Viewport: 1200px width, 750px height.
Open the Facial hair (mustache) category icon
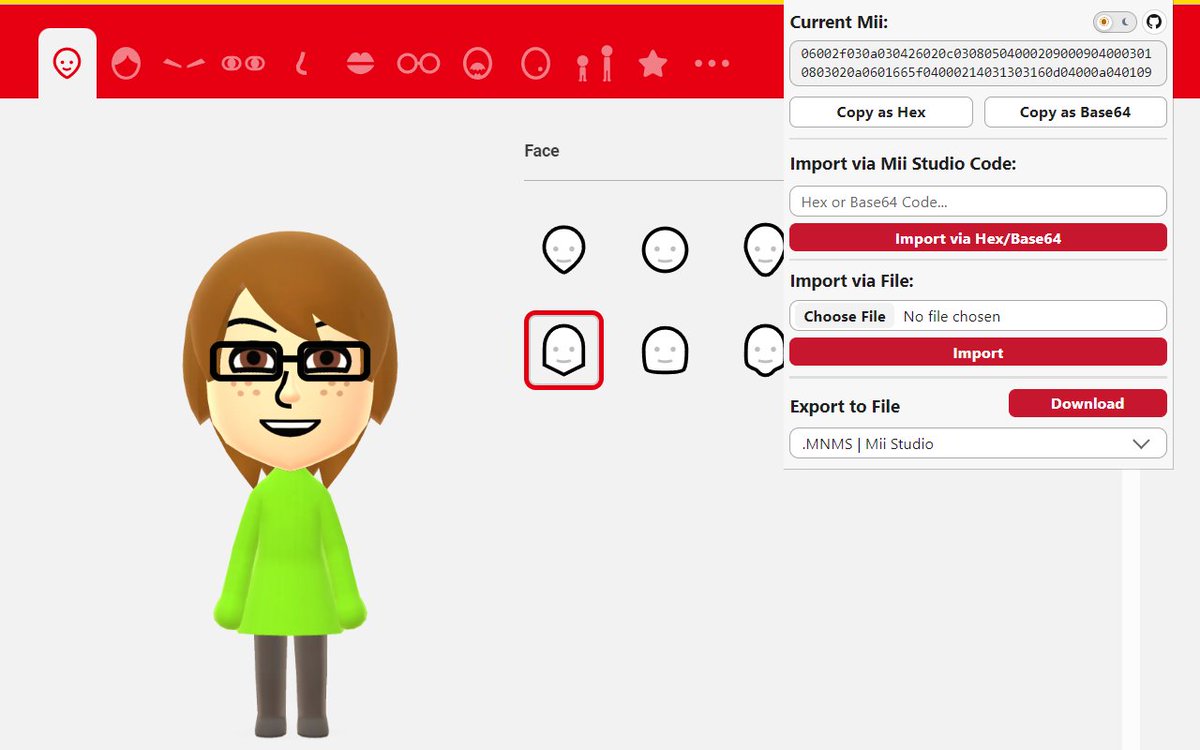point(478,64)
